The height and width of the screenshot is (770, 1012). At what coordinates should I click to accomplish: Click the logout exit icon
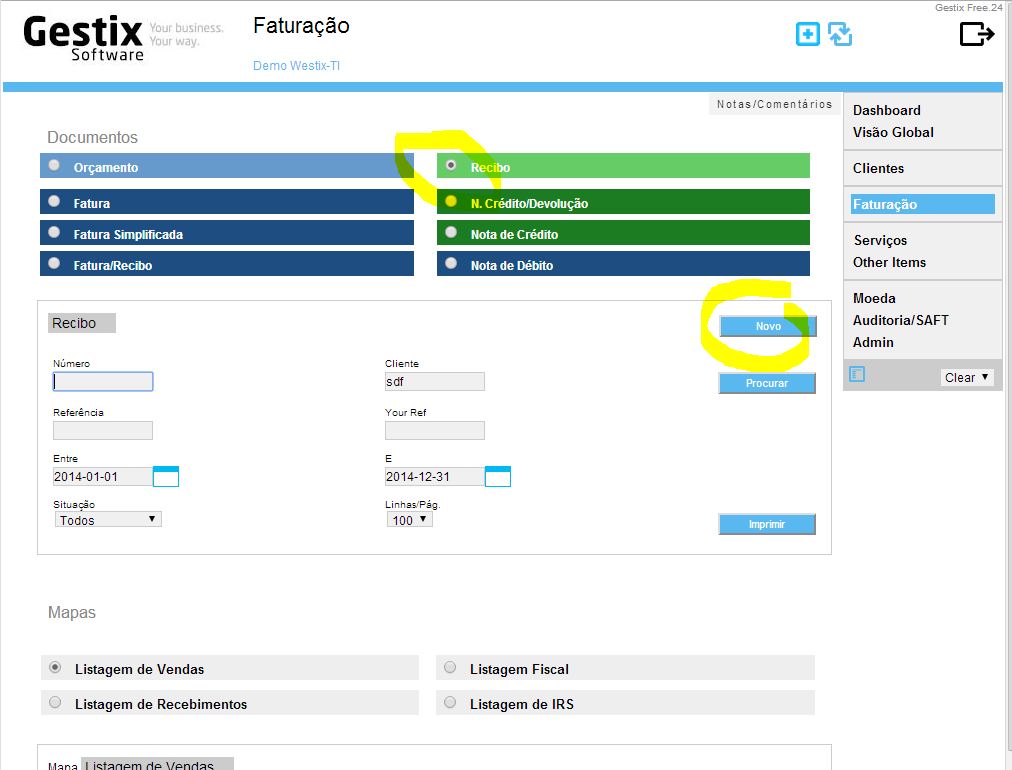tap(977, 34)
